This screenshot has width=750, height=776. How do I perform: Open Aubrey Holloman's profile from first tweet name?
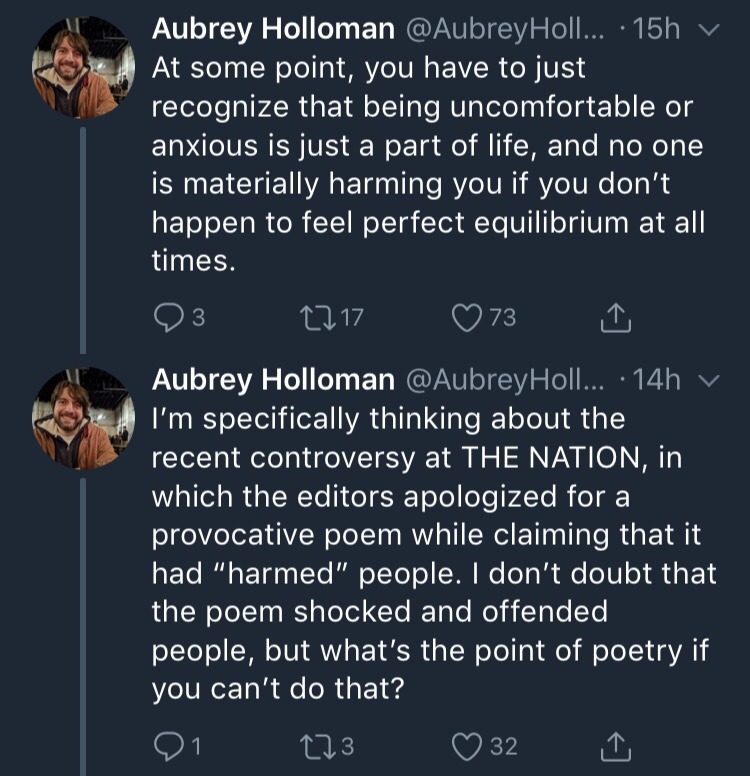pos(273,30)
